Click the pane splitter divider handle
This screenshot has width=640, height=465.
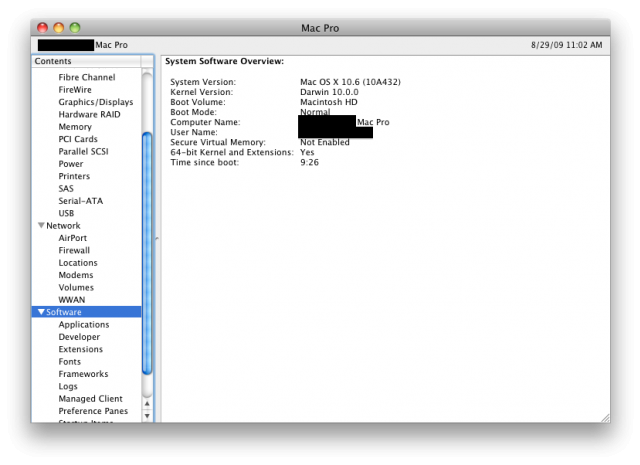coord(157,238)
